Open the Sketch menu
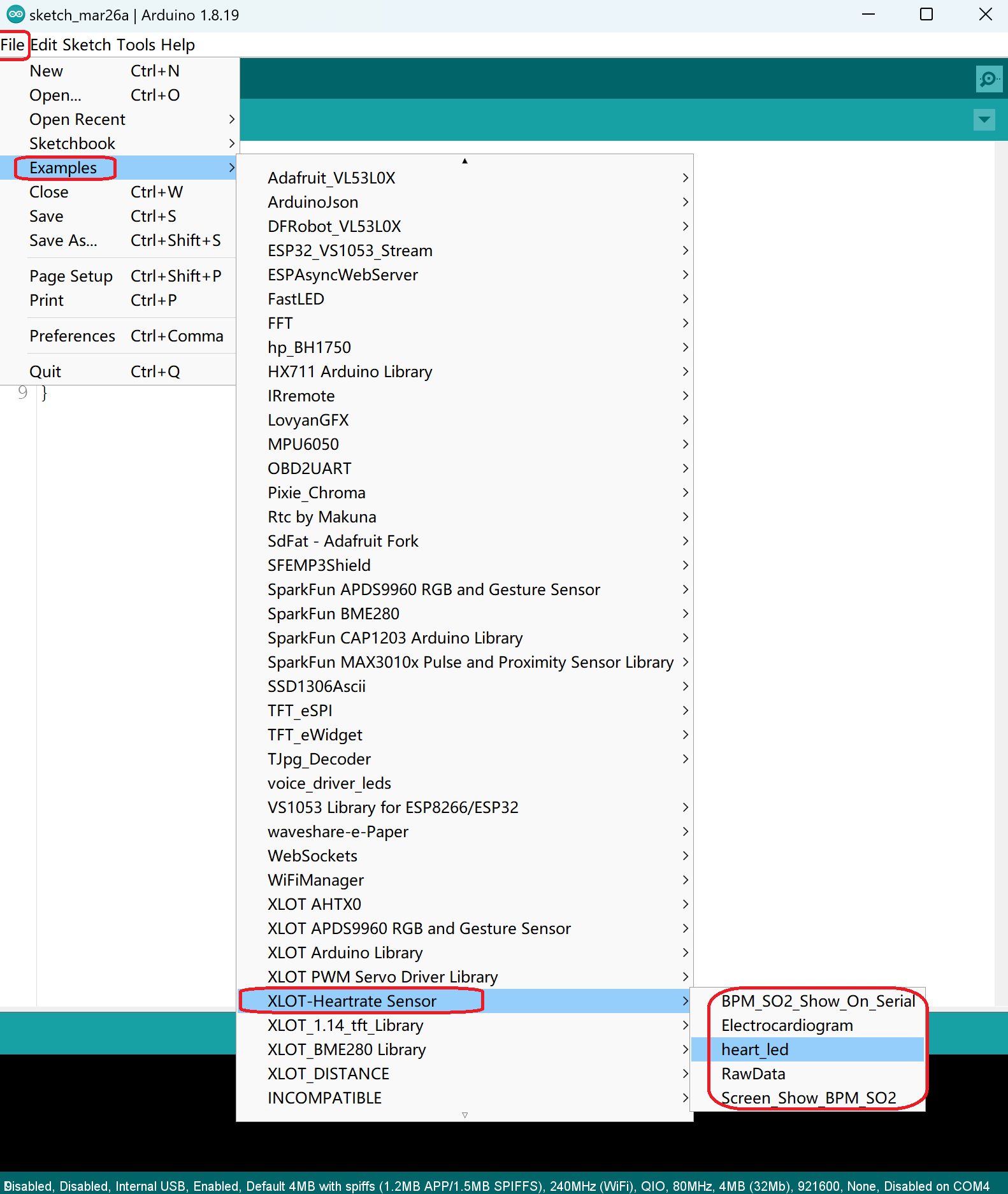This screenshot has width=1008, height=1194. (x=87, y=45)
